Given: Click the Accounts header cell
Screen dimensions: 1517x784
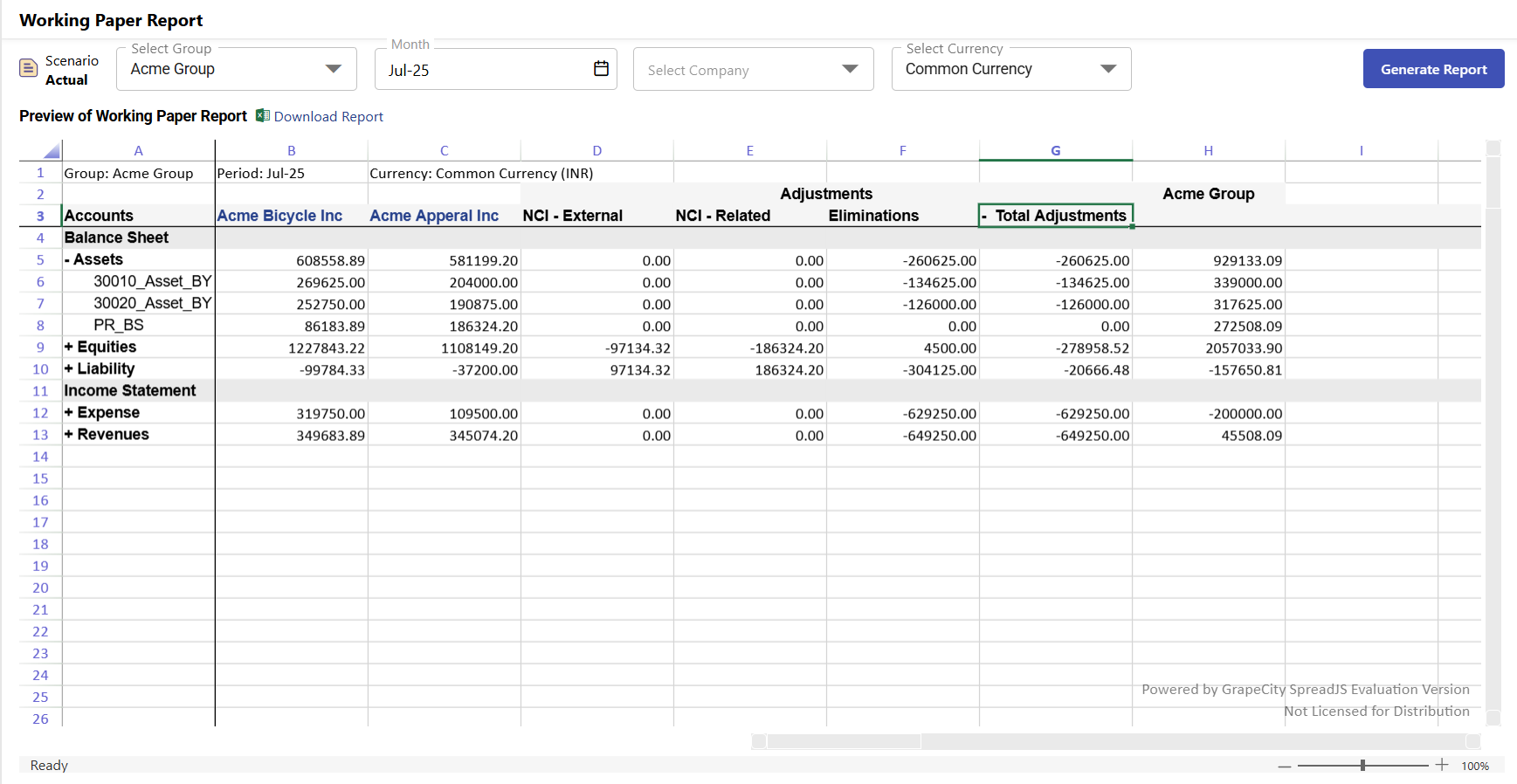Looking at the screenshot, I should (x=139, y=216).
